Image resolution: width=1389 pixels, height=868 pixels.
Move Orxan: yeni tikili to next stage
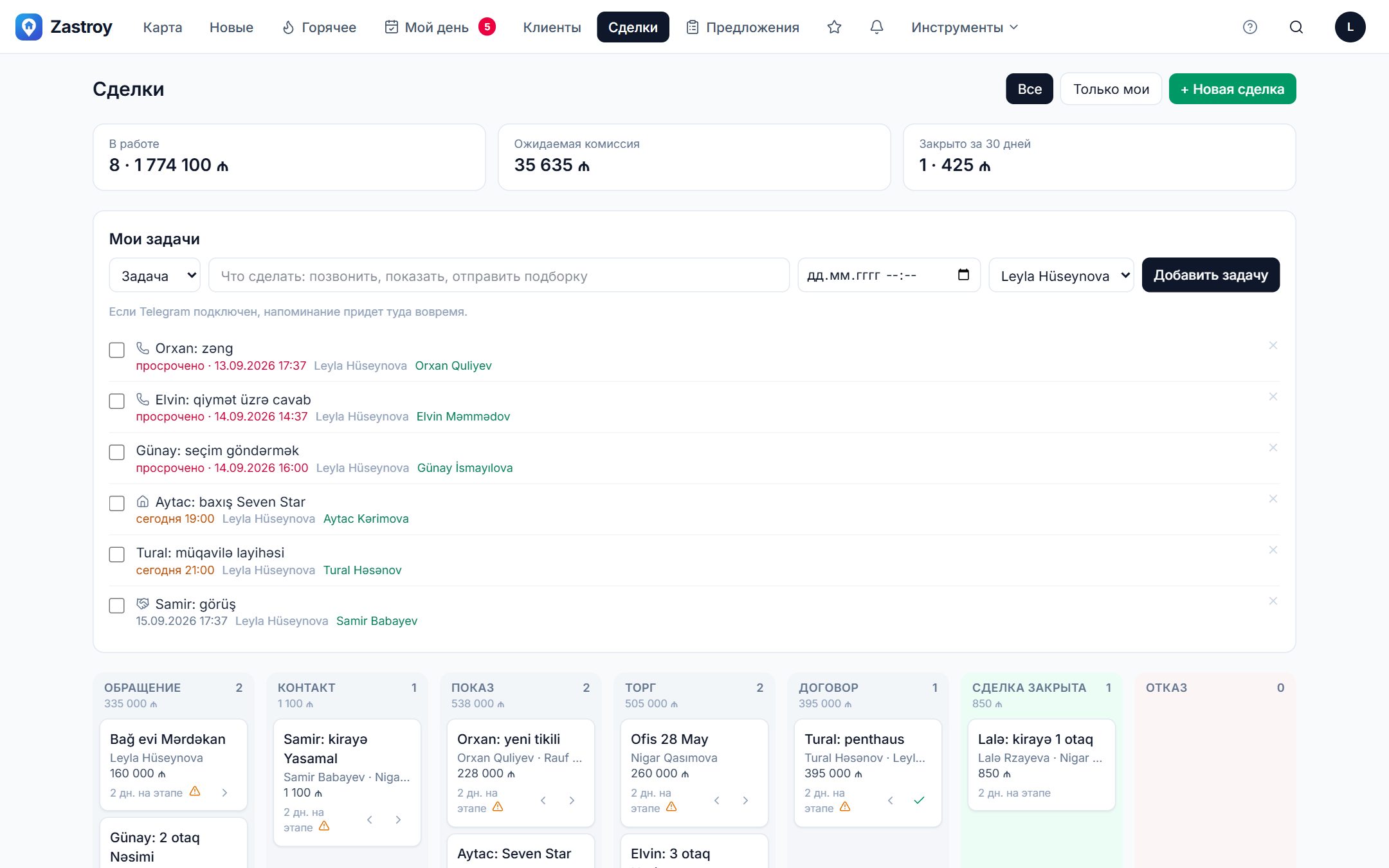[x=572, y=800]
